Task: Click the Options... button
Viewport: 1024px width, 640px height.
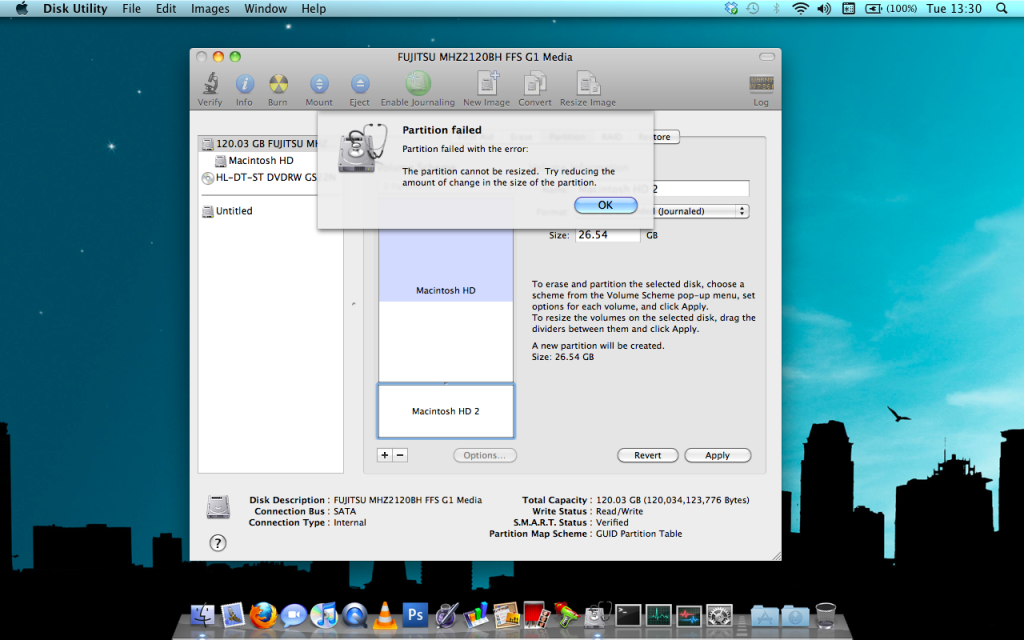Action: pyautogui.click(x=485, y=455)
